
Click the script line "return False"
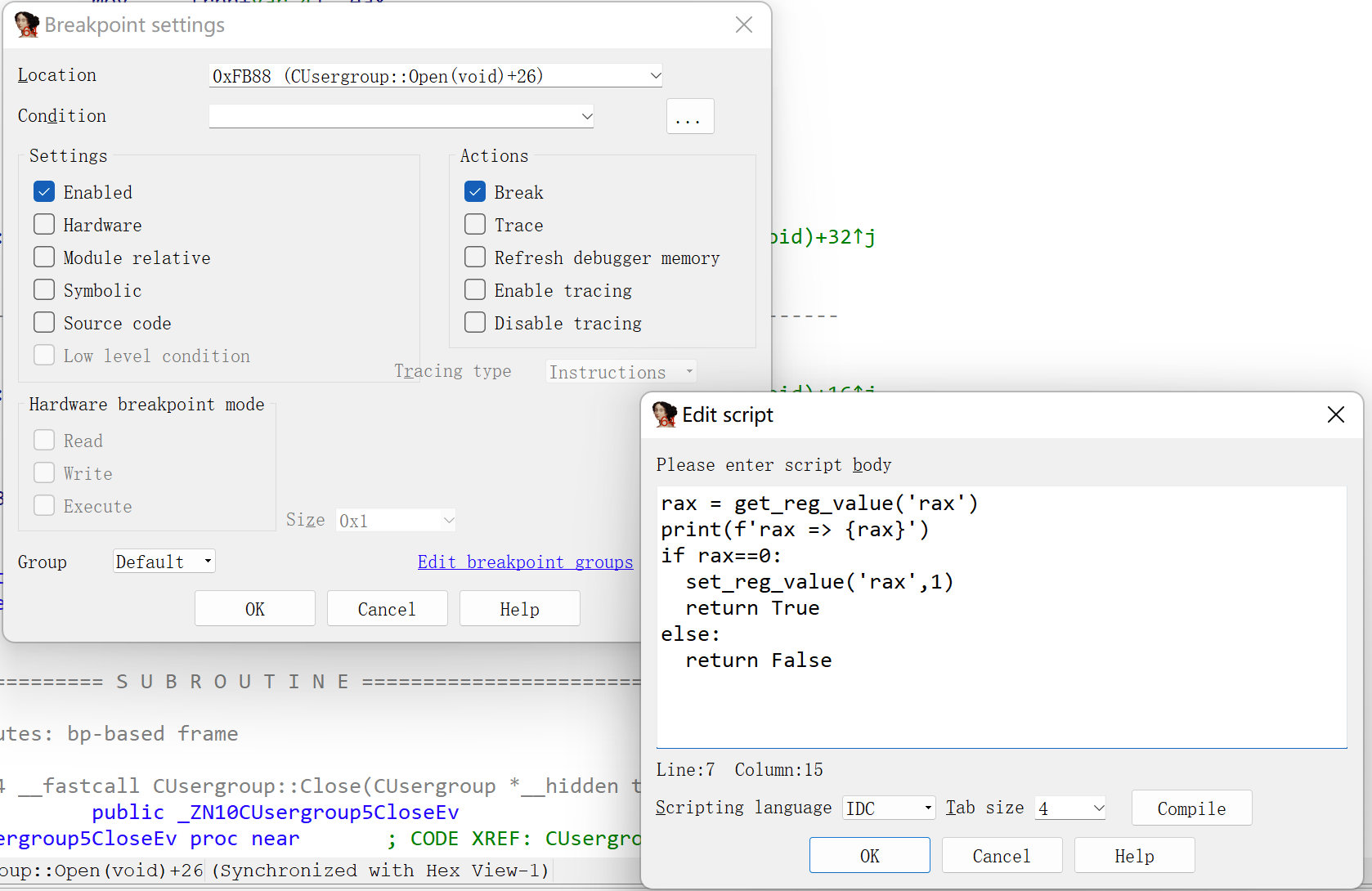tap(758, 660)
